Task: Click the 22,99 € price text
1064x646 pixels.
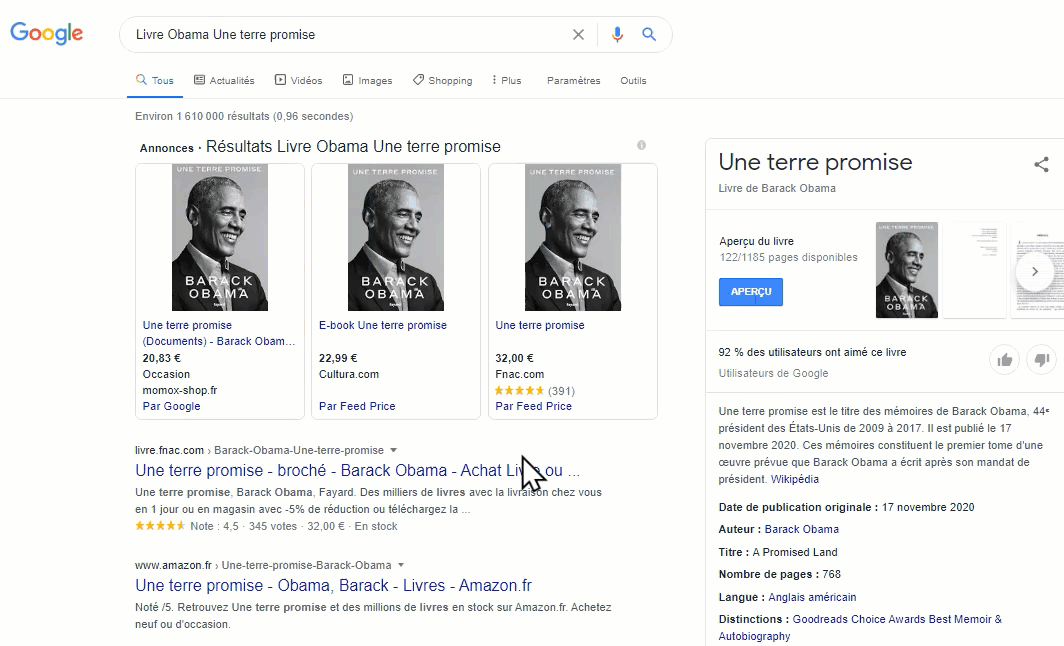Action: [338, 358]
